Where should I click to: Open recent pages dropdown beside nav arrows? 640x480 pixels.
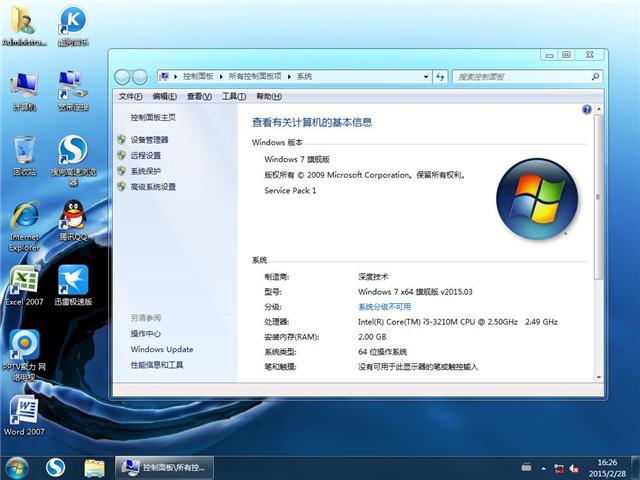[151, 77]
